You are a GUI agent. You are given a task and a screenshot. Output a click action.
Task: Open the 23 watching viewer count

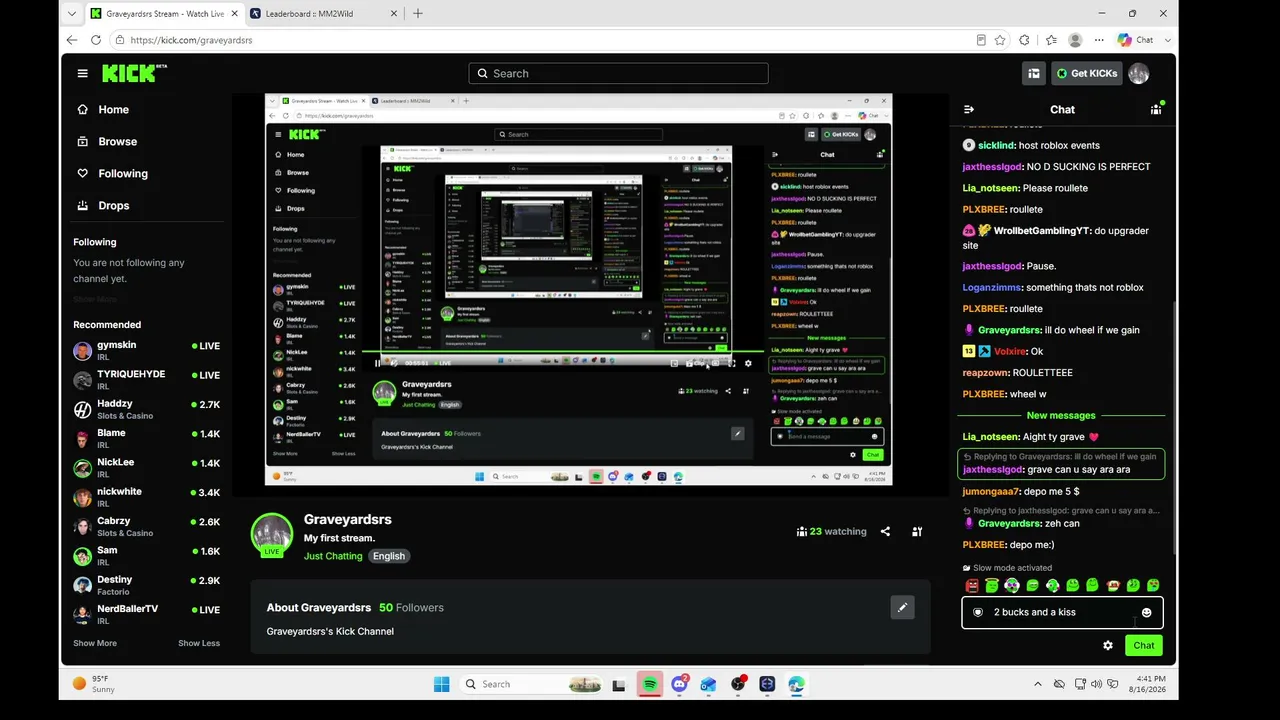[x=831, y=531]
